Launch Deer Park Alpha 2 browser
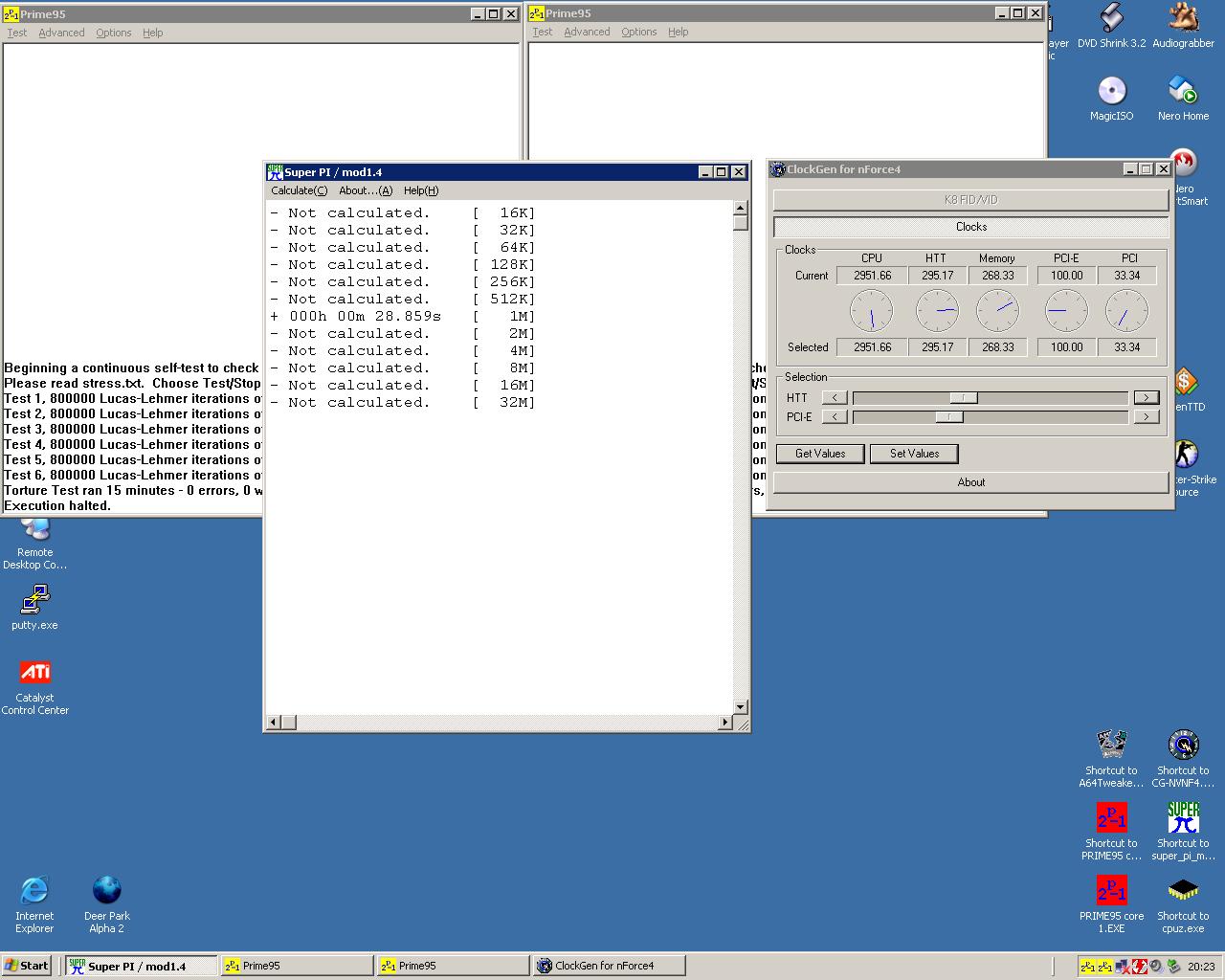The height and width of the screenshot is (980, 1225). (106, 891)
